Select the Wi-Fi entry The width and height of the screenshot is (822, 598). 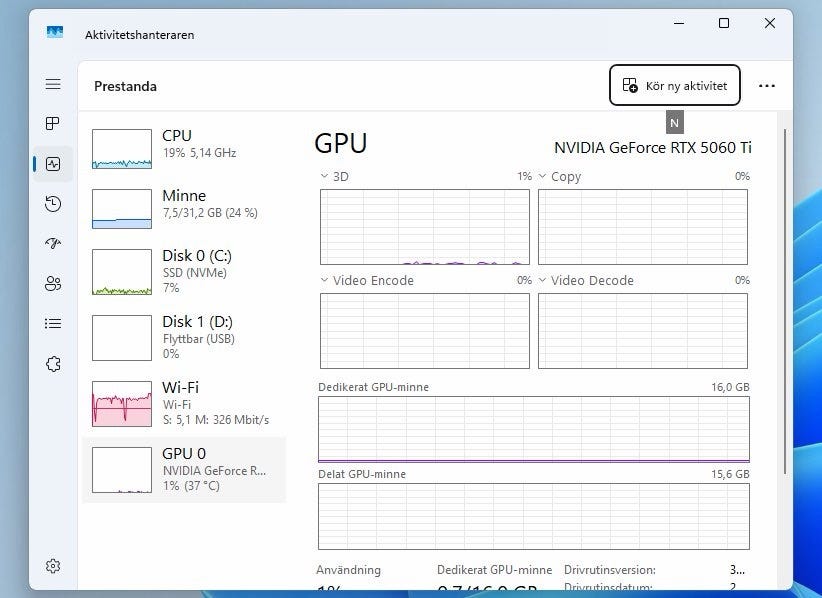tap(184, 404)
